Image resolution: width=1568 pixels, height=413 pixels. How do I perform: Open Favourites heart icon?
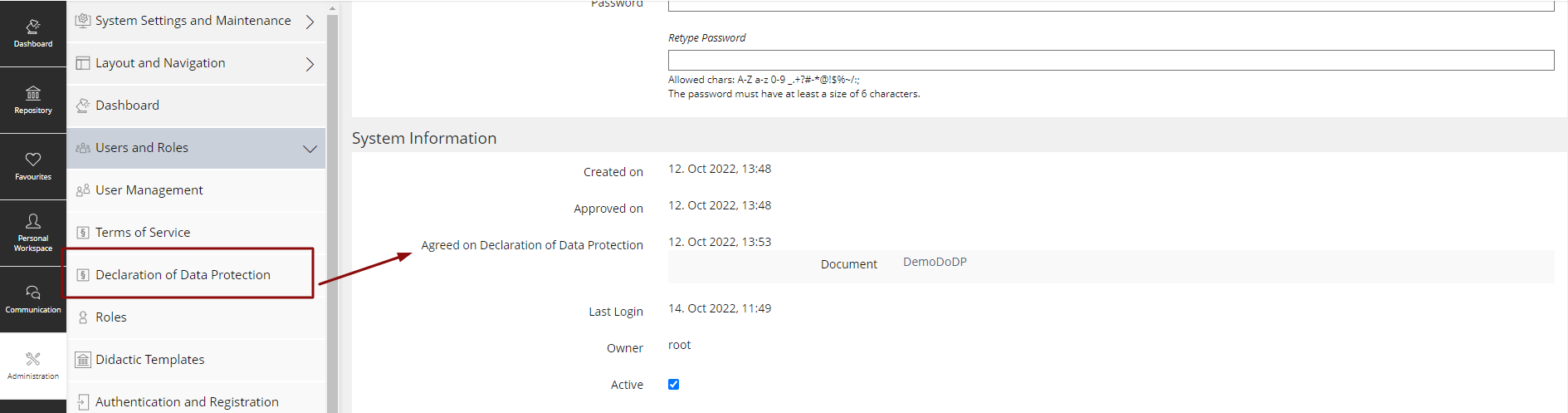33,160
